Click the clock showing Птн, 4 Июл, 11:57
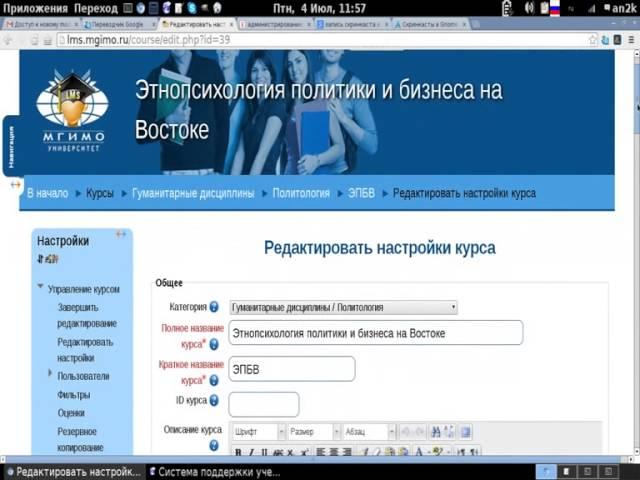640x480 pixels. click(319, 8)
